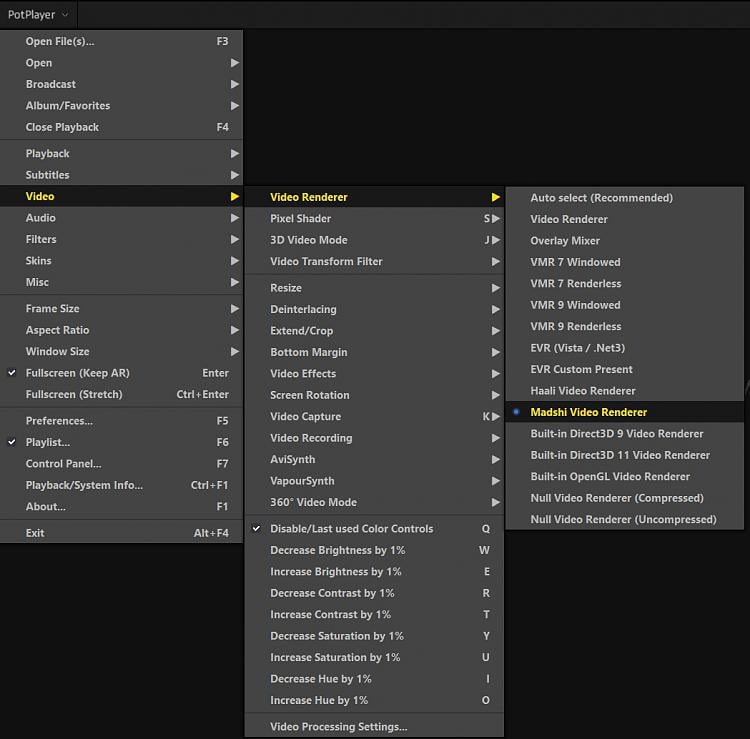Open the Window Size submenu

coord(121,352)
